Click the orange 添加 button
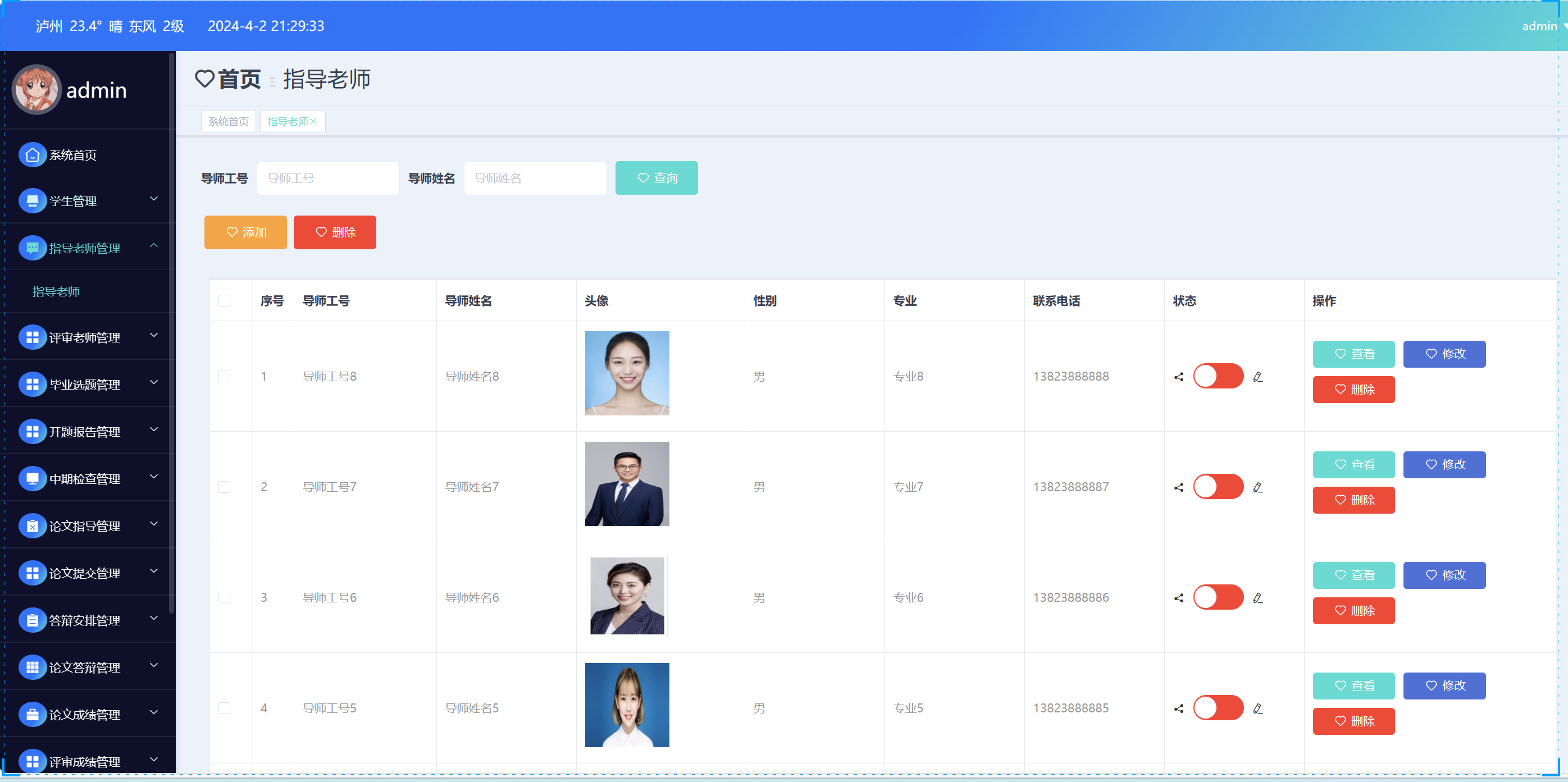 (245, 232)
